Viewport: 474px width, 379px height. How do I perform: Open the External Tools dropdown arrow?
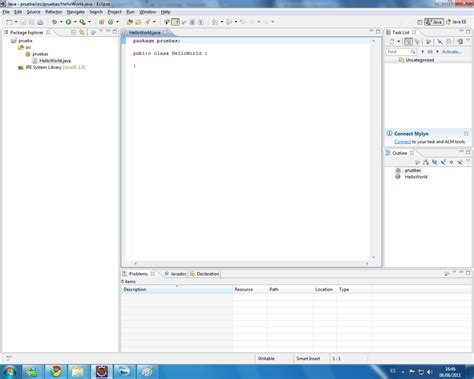[89, 22]
